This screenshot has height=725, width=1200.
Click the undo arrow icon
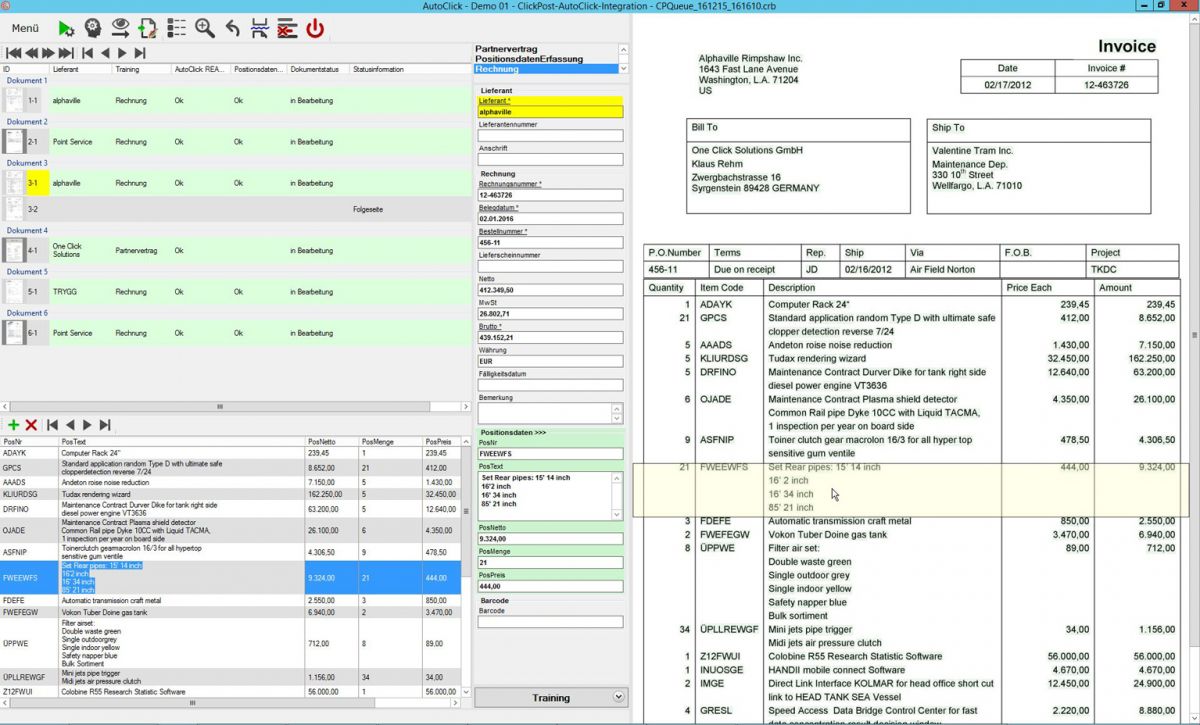point(232,28)
